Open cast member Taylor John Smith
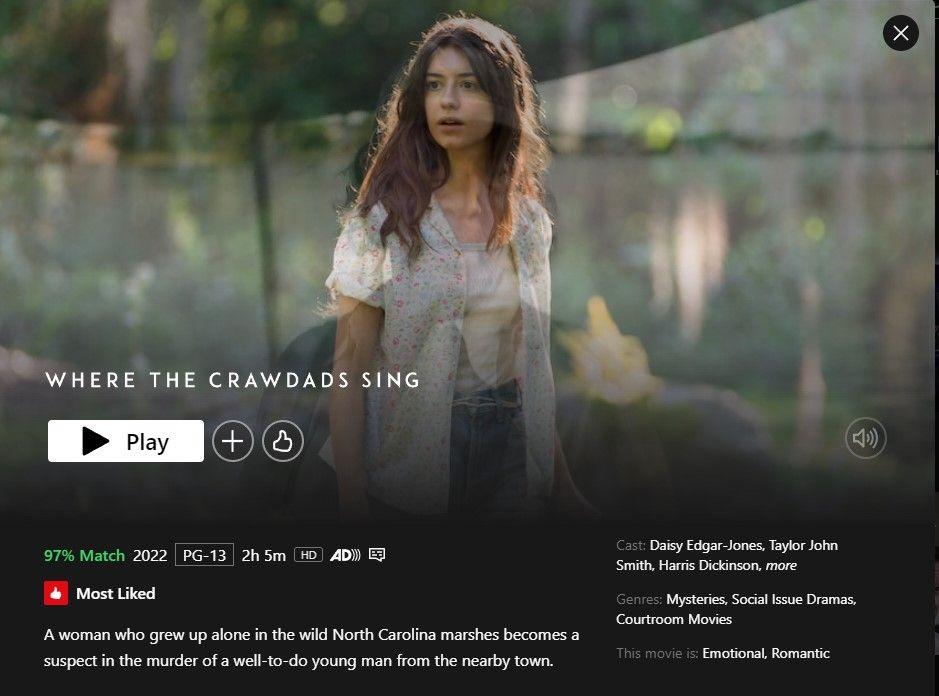Image resolution: width=939 pixels, height=696 pixels. coord(727,555)
